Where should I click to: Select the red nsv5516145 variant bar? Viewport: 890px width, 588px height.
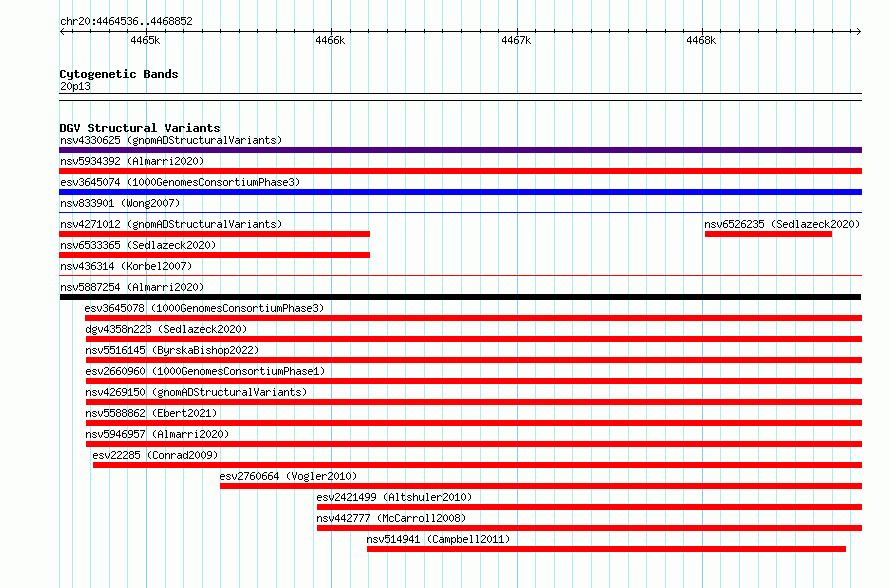(474, 360)
